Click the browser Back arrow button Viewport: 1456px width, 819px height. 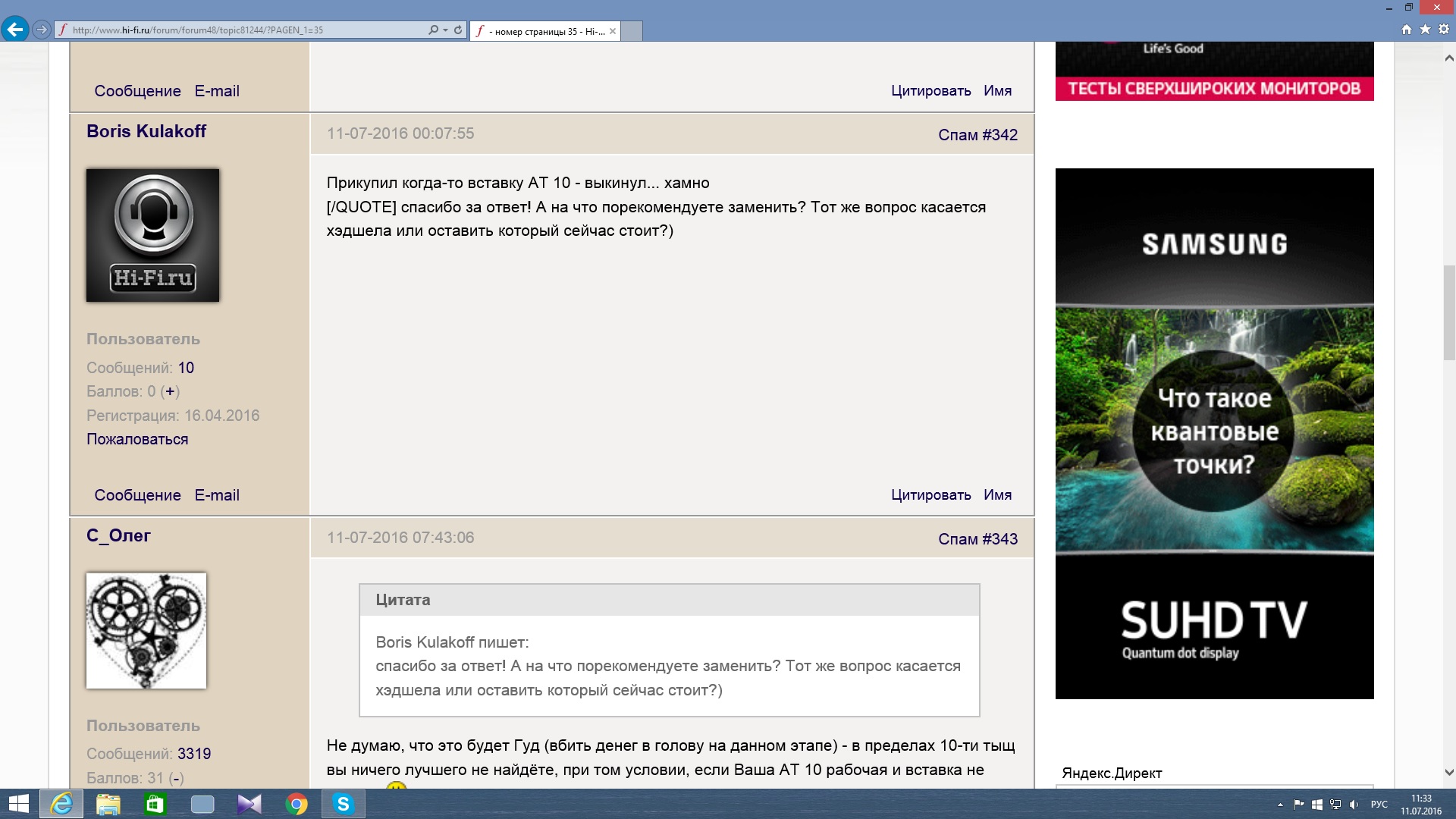pyautogui.click(x=14, y=30)
